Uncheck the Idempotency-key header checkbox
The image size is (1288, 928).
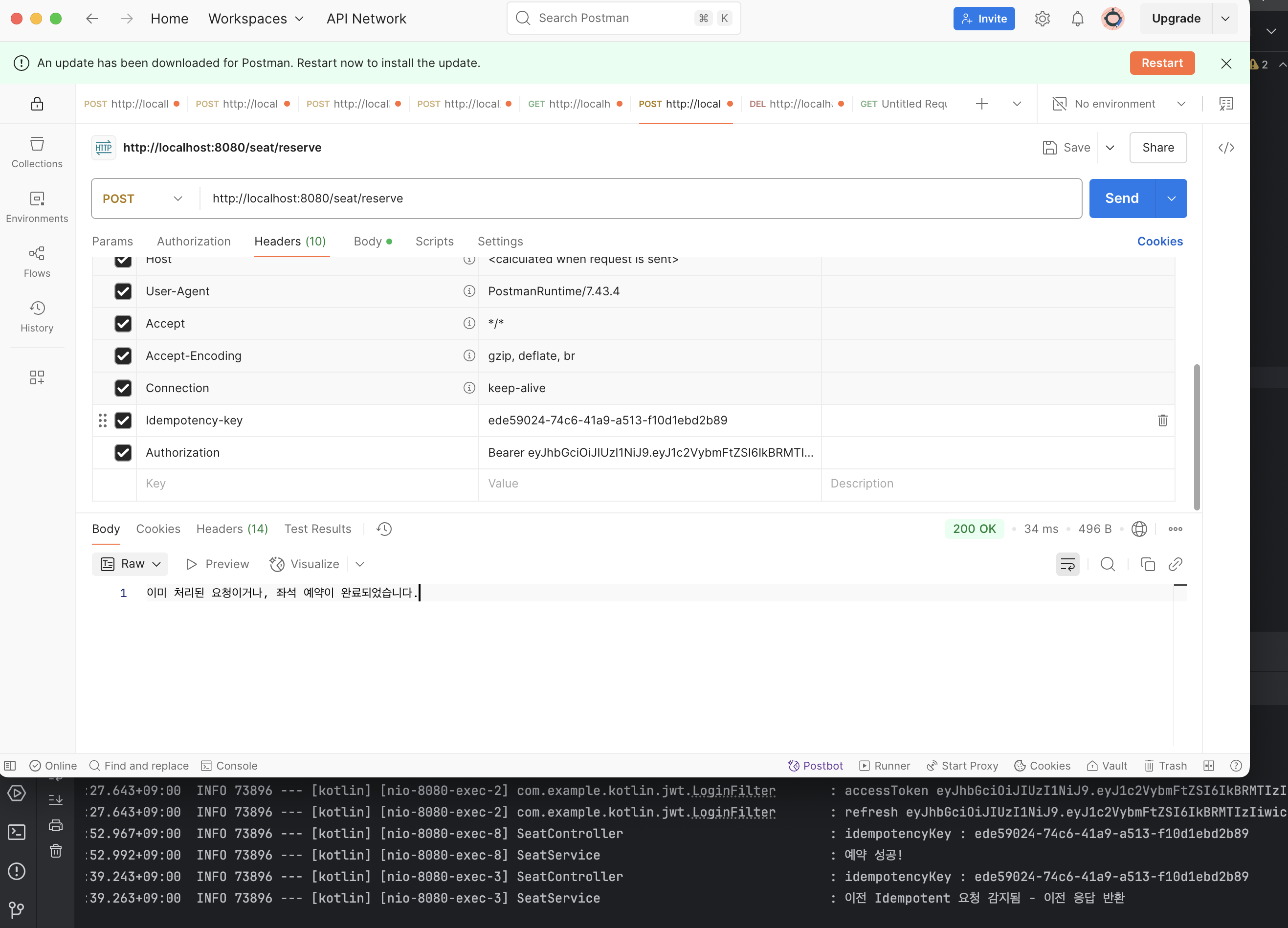(x=123, y=420)
